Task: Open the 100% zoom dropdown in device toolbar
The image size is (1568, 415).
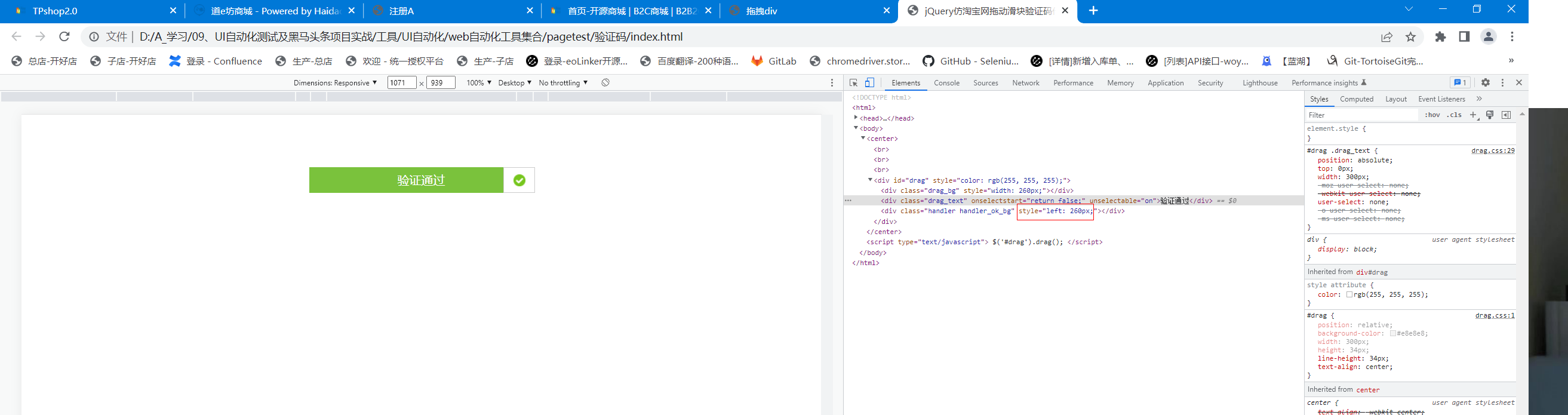Action: coord(478,83)
